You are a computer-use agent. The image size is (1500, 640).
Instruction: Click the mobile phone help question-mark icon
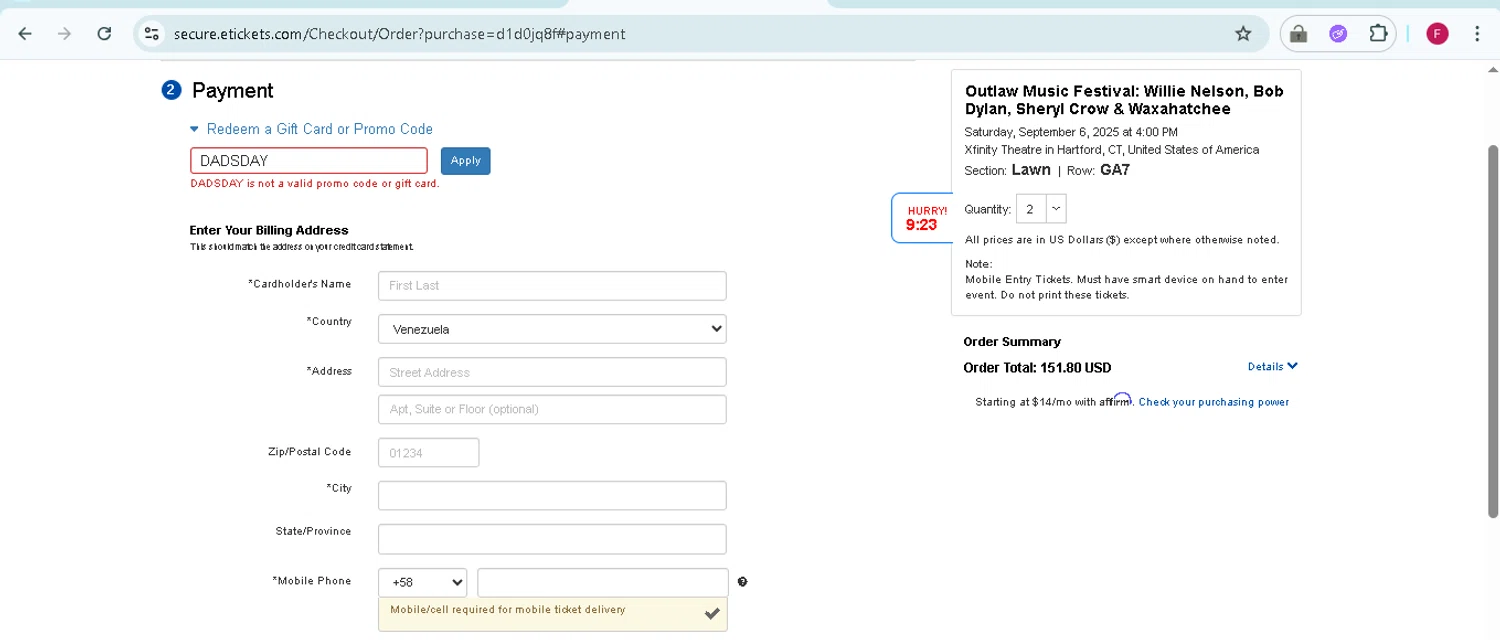(742, 582)
